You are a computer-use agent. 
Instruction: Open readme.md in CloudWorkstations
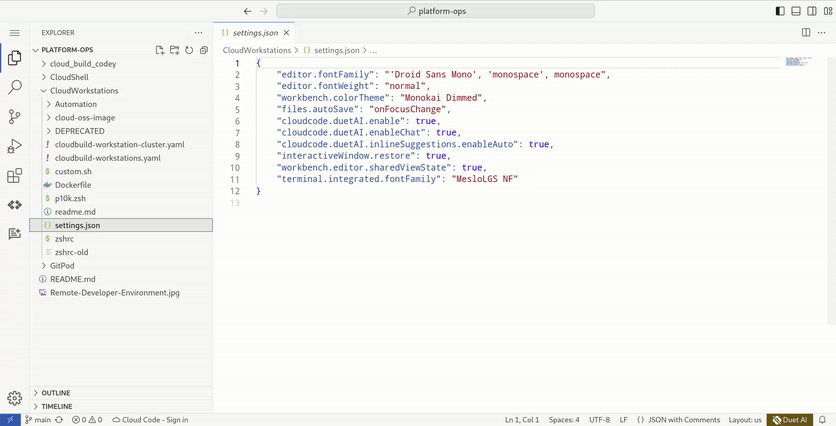pos(121,212)
